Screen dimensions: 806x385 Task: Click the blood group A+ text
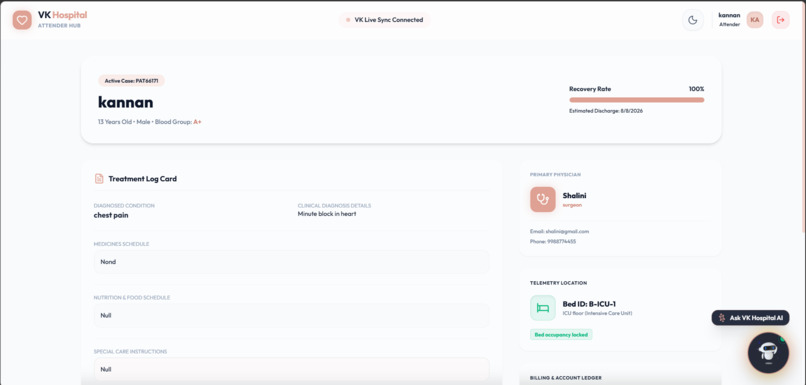tap(197, 122)
